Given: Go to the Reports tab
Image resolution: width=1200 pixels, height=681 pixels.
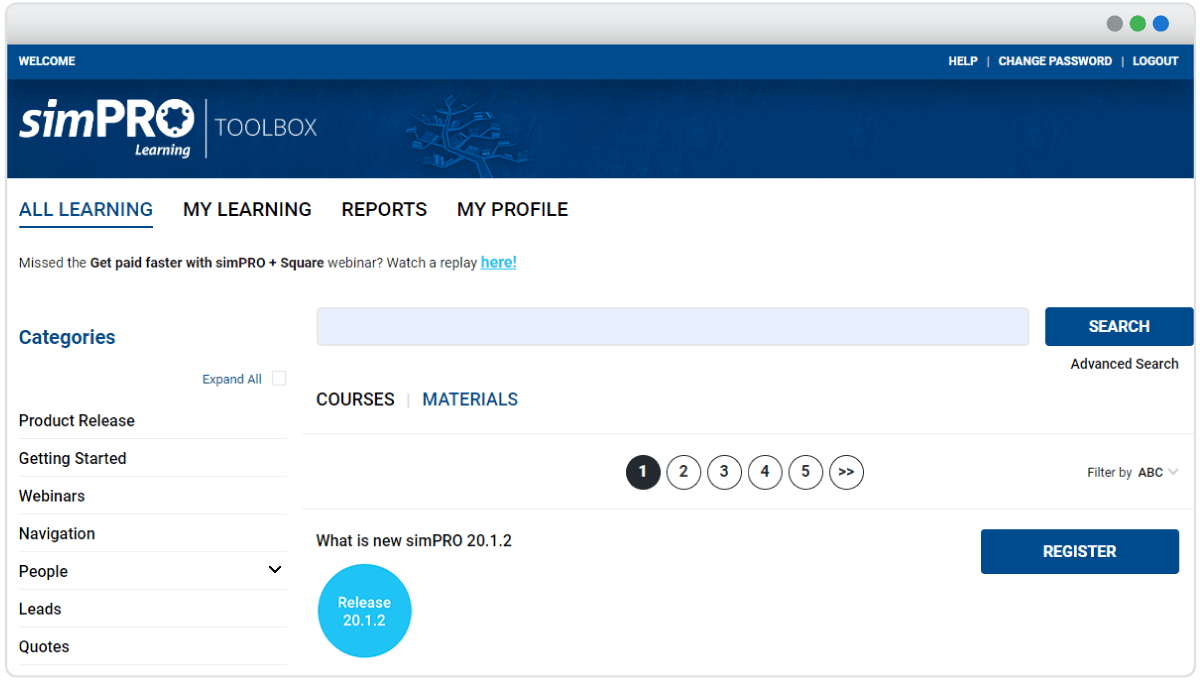Looking at the screenshot, I should 384,209.
